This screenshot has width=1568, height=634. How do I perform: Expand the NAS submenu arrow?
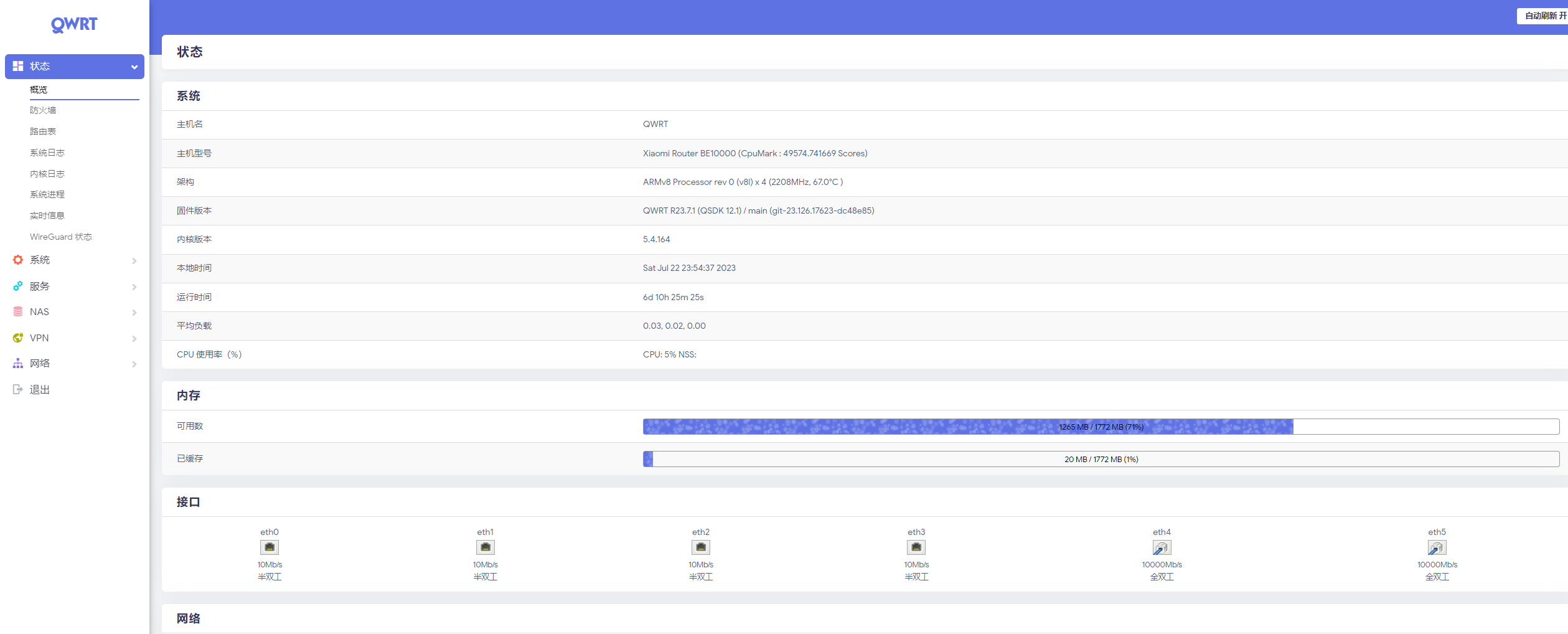134,313
